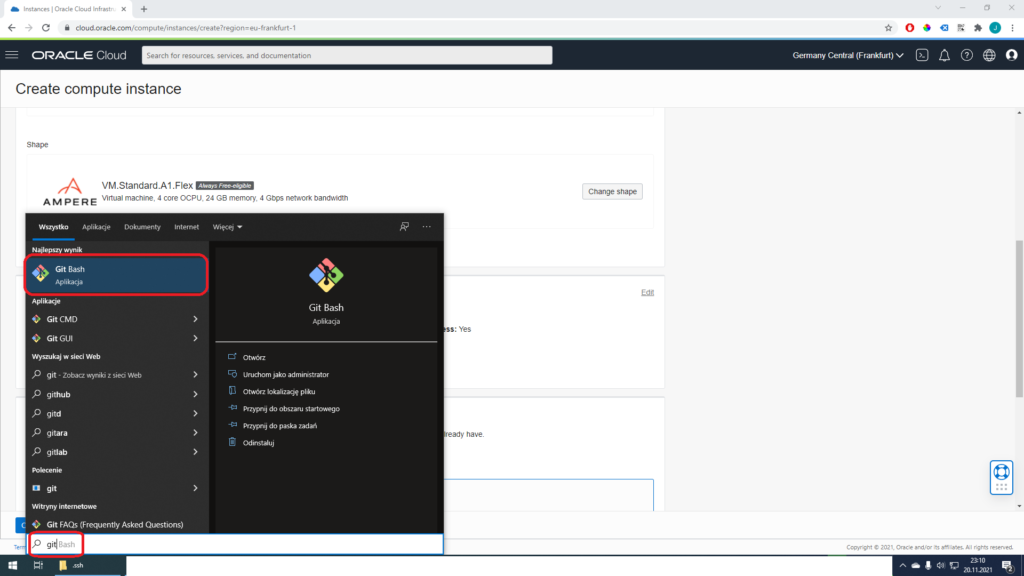Image resolution: width=1024 pixels, height=576 pixels.
Task: Open a new browser tab
Action: pyautogui.click(x=144, y=9)
